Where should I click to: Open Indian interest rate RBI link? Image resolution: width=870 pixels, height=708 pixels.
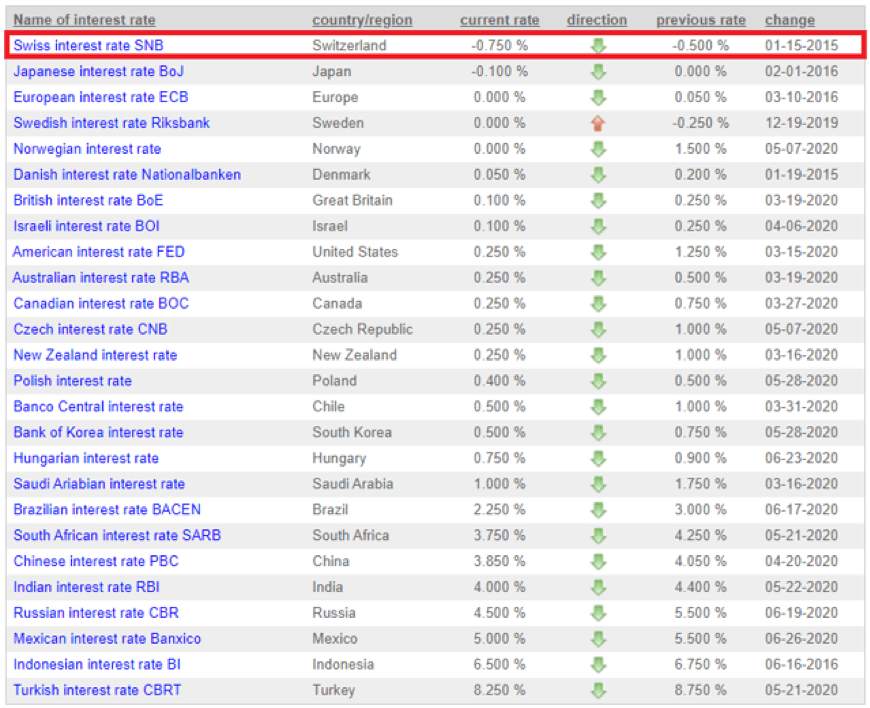(x=87, y=587)
